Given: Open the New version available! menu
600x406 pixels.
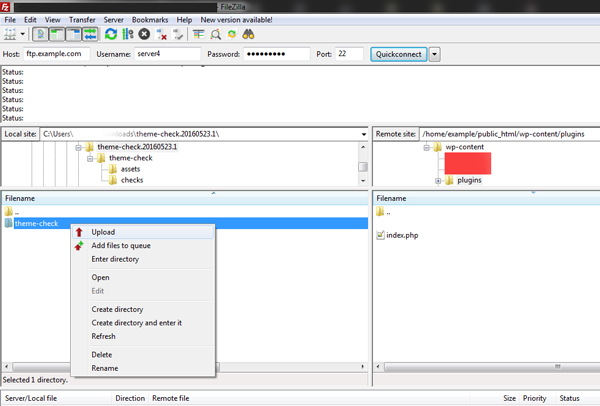Looking at the screenshot, I should pos(236,20).
